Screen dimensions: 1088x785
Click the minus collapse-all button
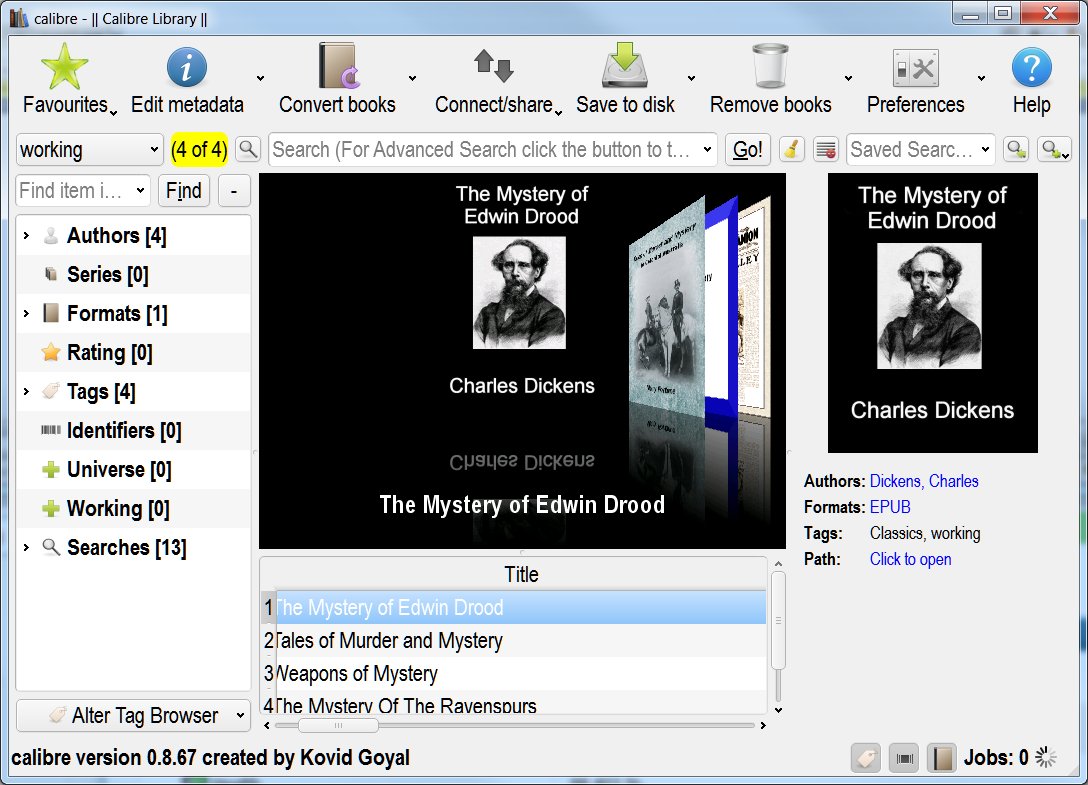pos(234,190)
